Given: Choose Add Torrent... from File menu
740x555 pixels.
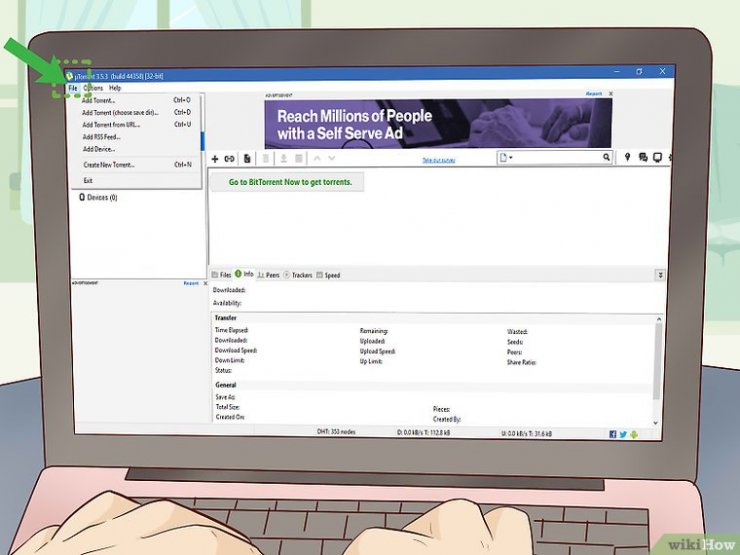Looking at the screenshot, I should 136,100.
